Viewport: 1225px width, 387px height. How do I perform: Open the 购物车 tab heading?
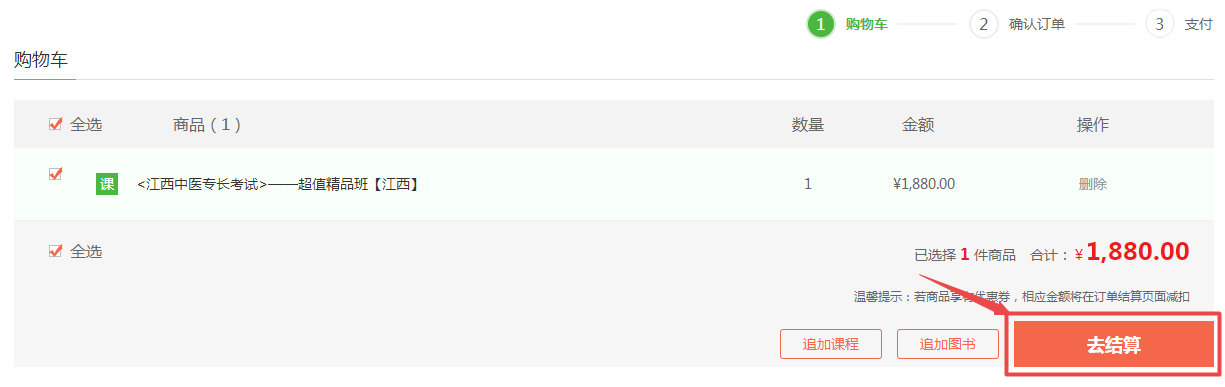point(41,60)
